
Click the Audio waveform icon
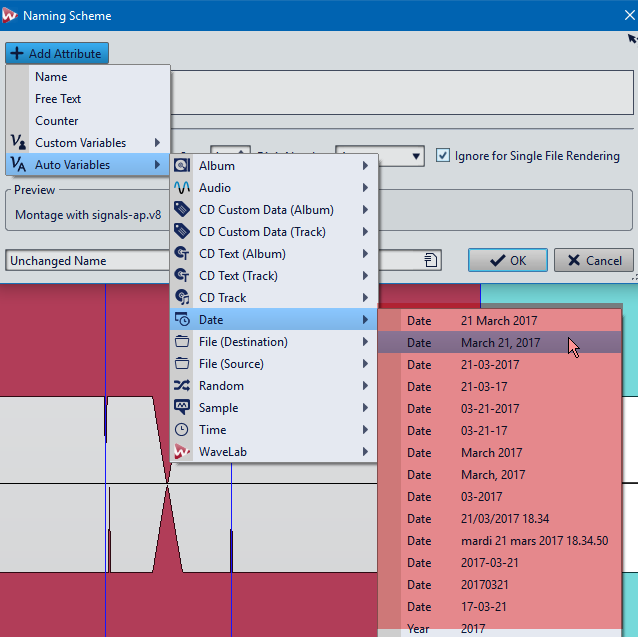pyautogui.click(x=181, y=188)
